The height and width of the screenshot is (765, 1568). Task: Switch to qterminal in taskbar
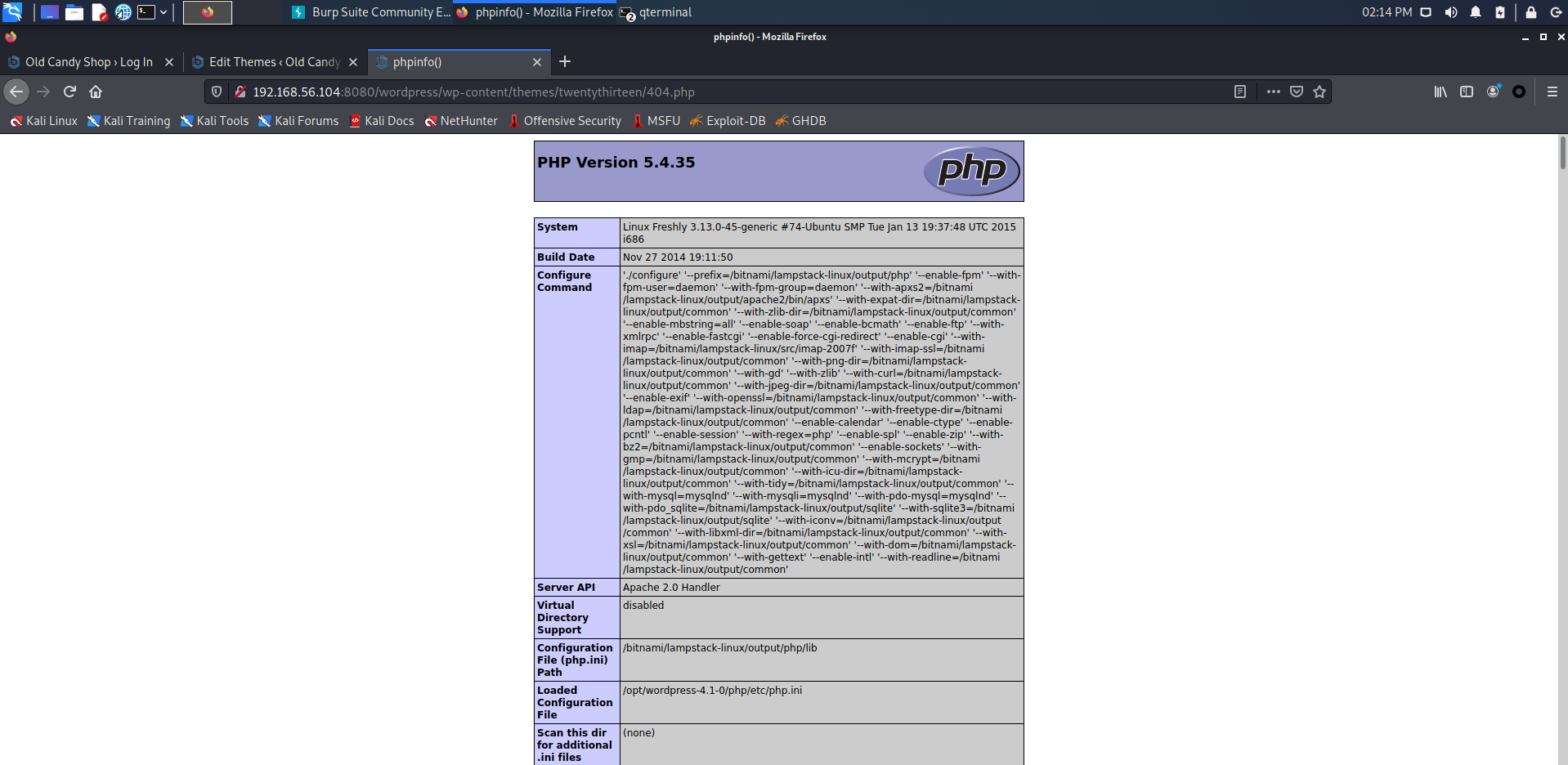click(656, 12)
